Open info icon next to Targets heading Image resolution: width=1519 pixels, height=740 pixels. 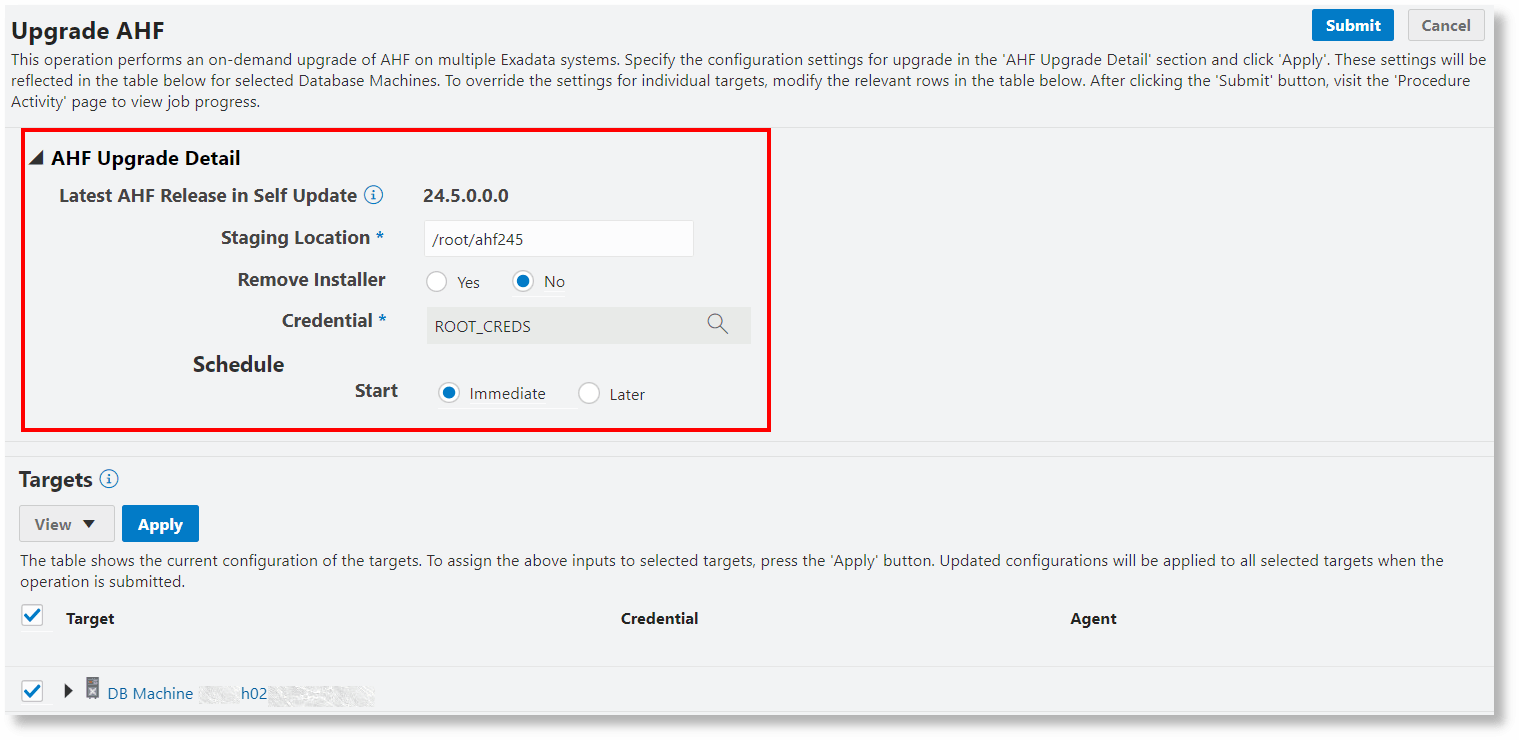(x=109, y=479)
